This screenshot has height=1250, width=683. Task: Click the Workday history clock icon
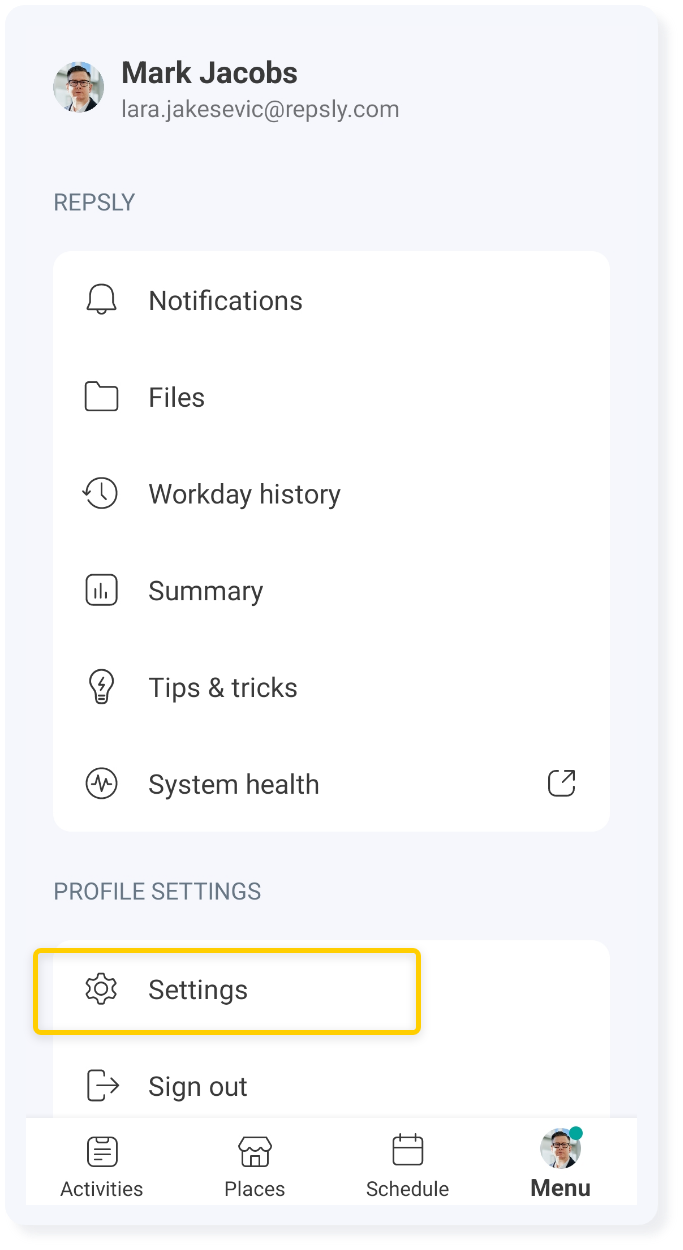100,494
